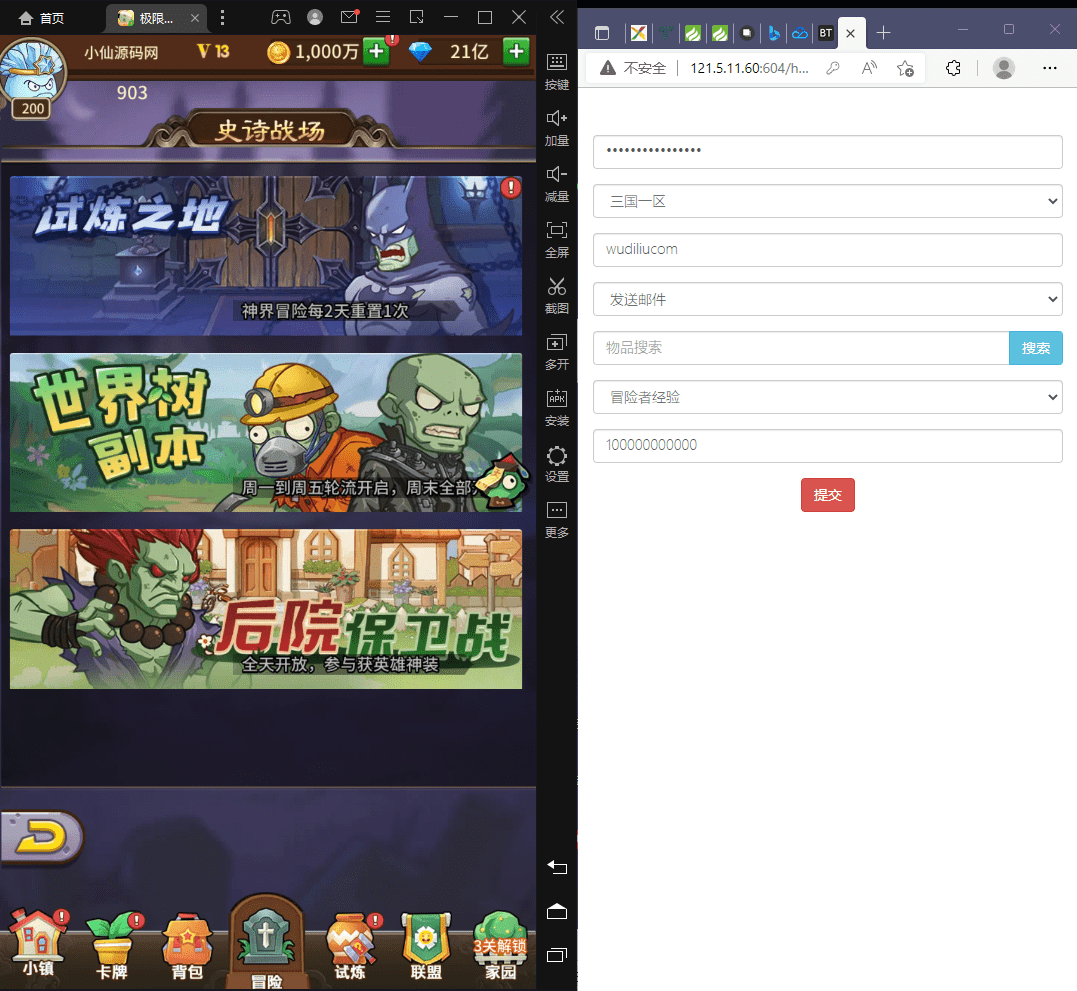Viewport: 1077px width, 991px height.
Task: Open 家园 homeland in game bottom bar
Action: point(501,946)
